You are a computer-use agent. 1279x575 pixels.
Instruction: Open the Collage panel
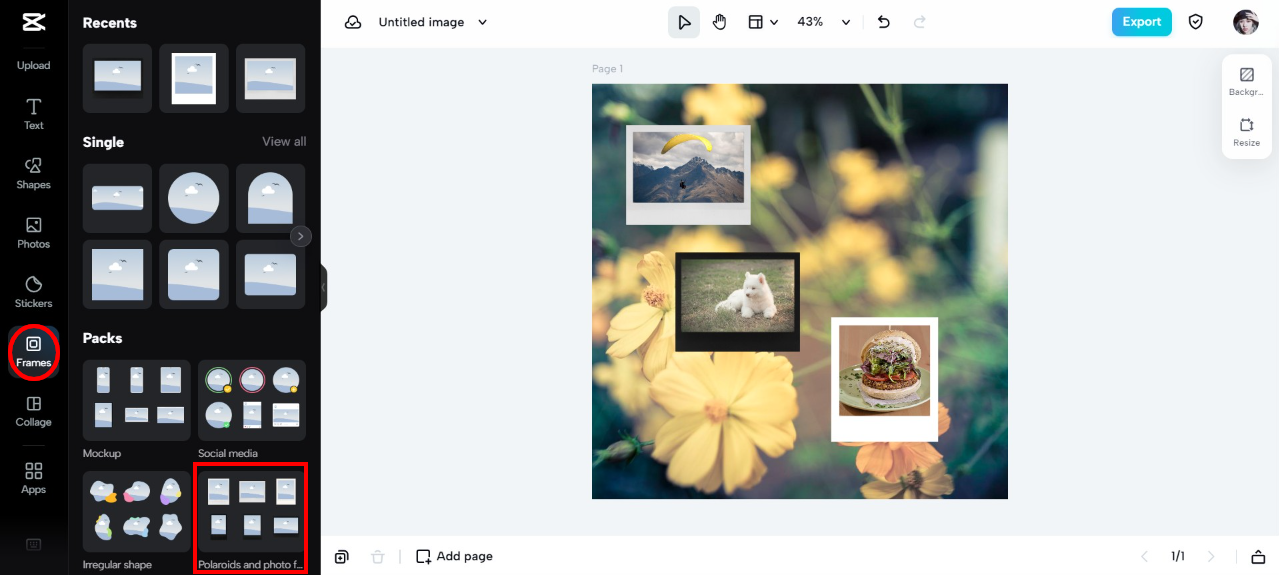click(x=33, y=410)
